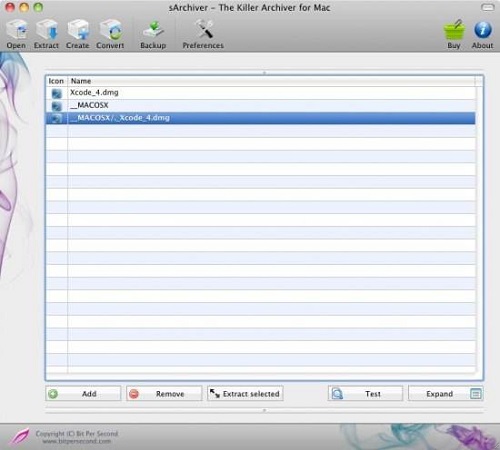Minimize the window with the yellow button
The width and height of the screenshot is (500, 450).
[24, 7]
